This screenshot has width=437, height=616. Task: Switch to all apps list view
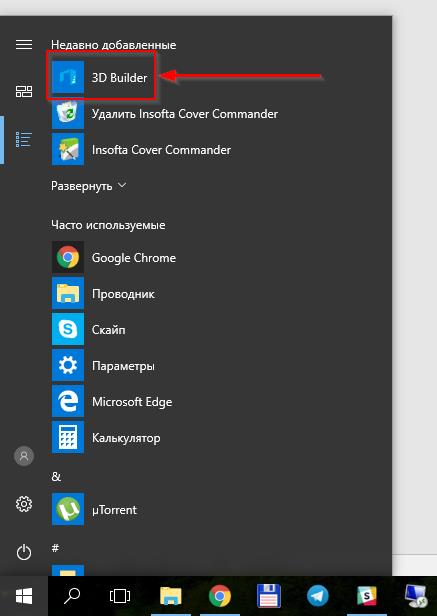24,139
